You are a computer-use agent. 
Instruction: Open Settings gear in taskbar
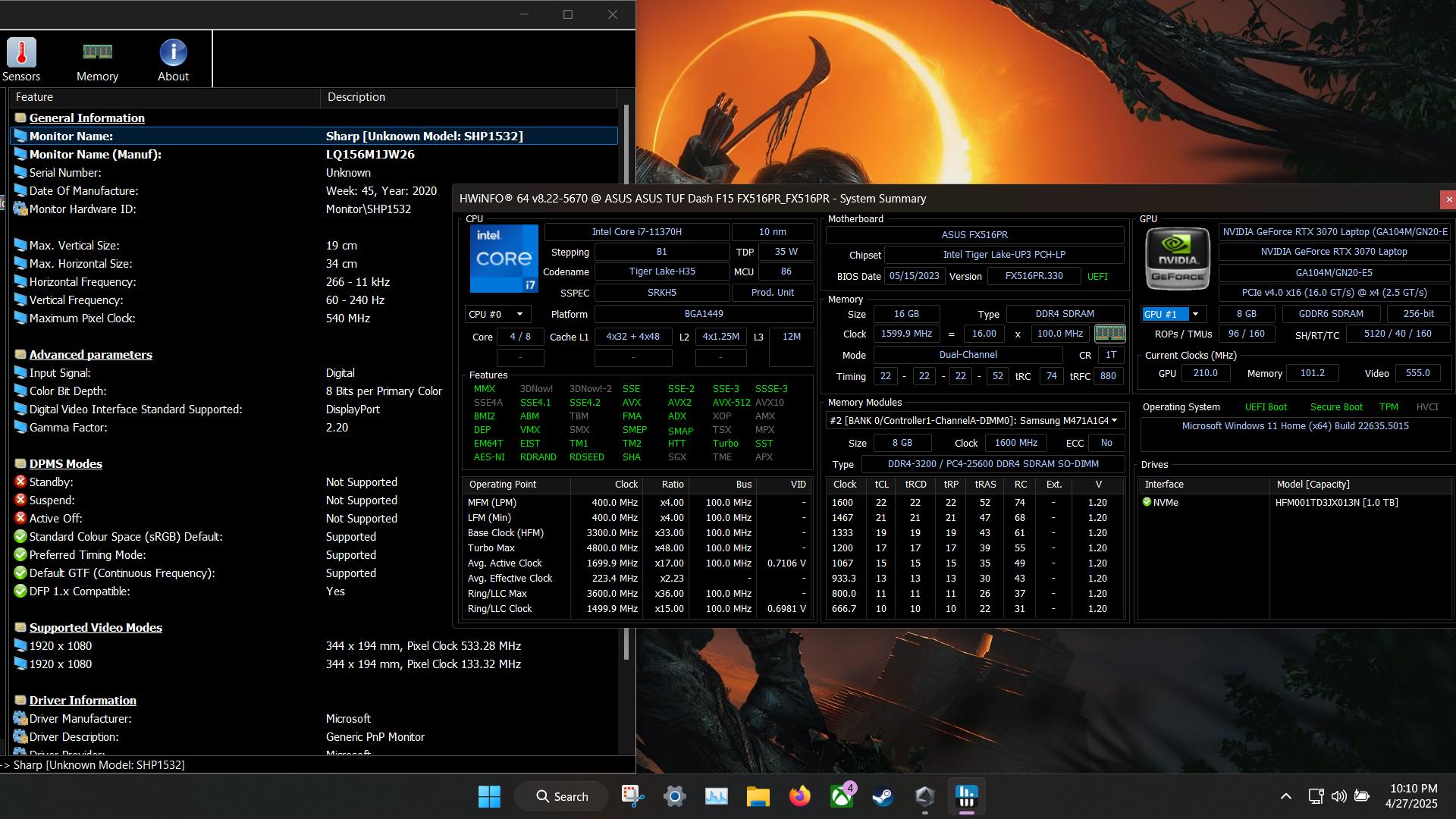pos(674,796)
